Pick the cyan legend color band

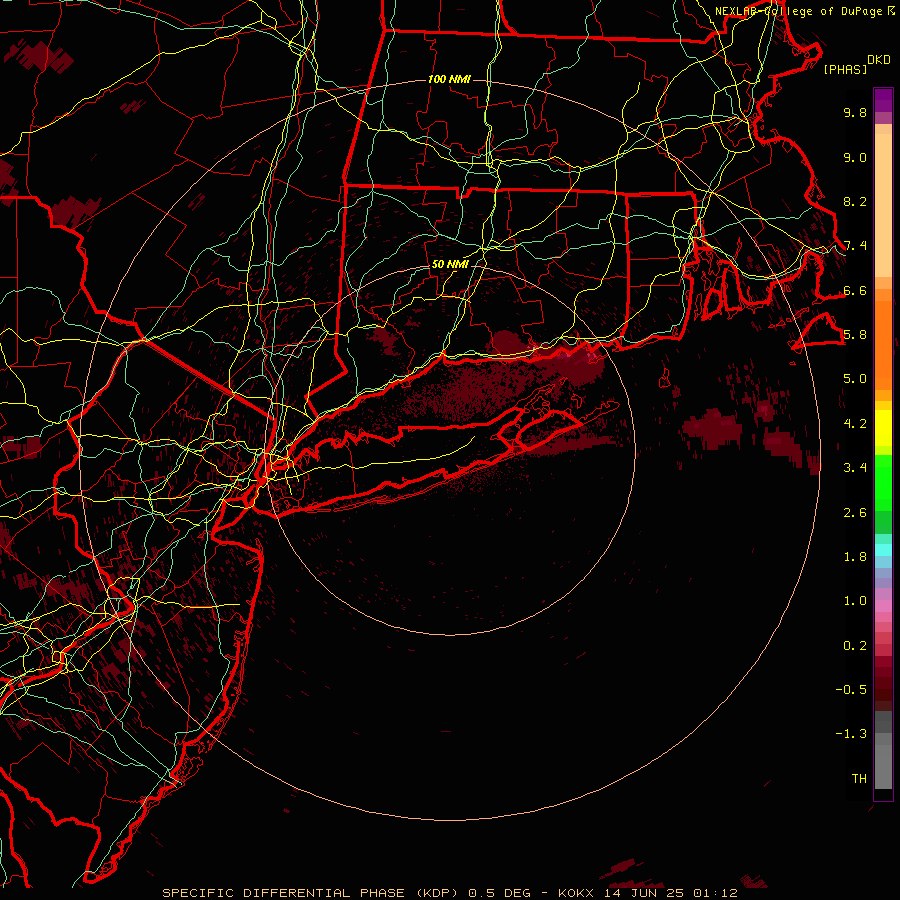tap(883, 550)
